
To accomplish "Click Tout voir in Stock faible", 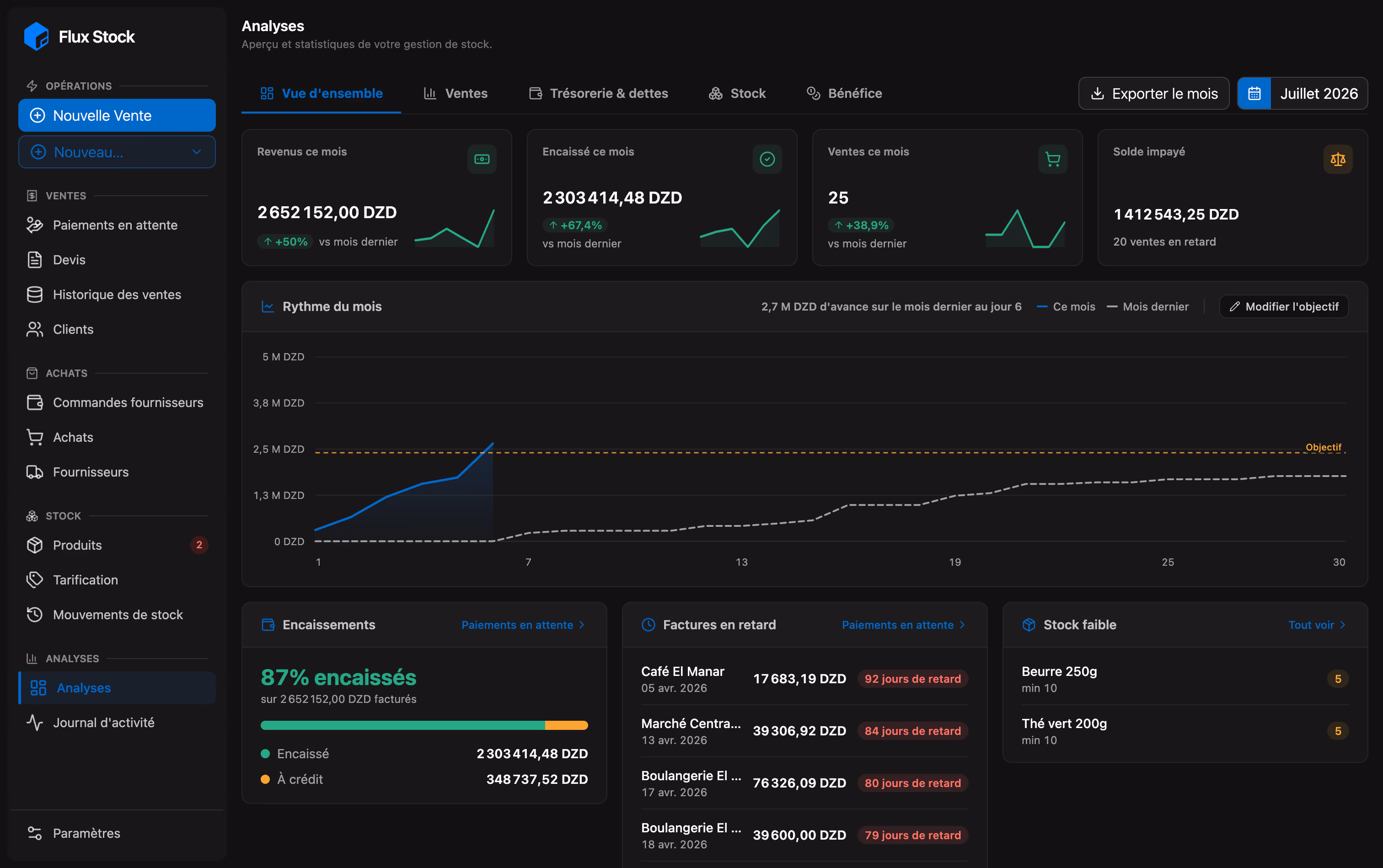I will [1317, 625].
